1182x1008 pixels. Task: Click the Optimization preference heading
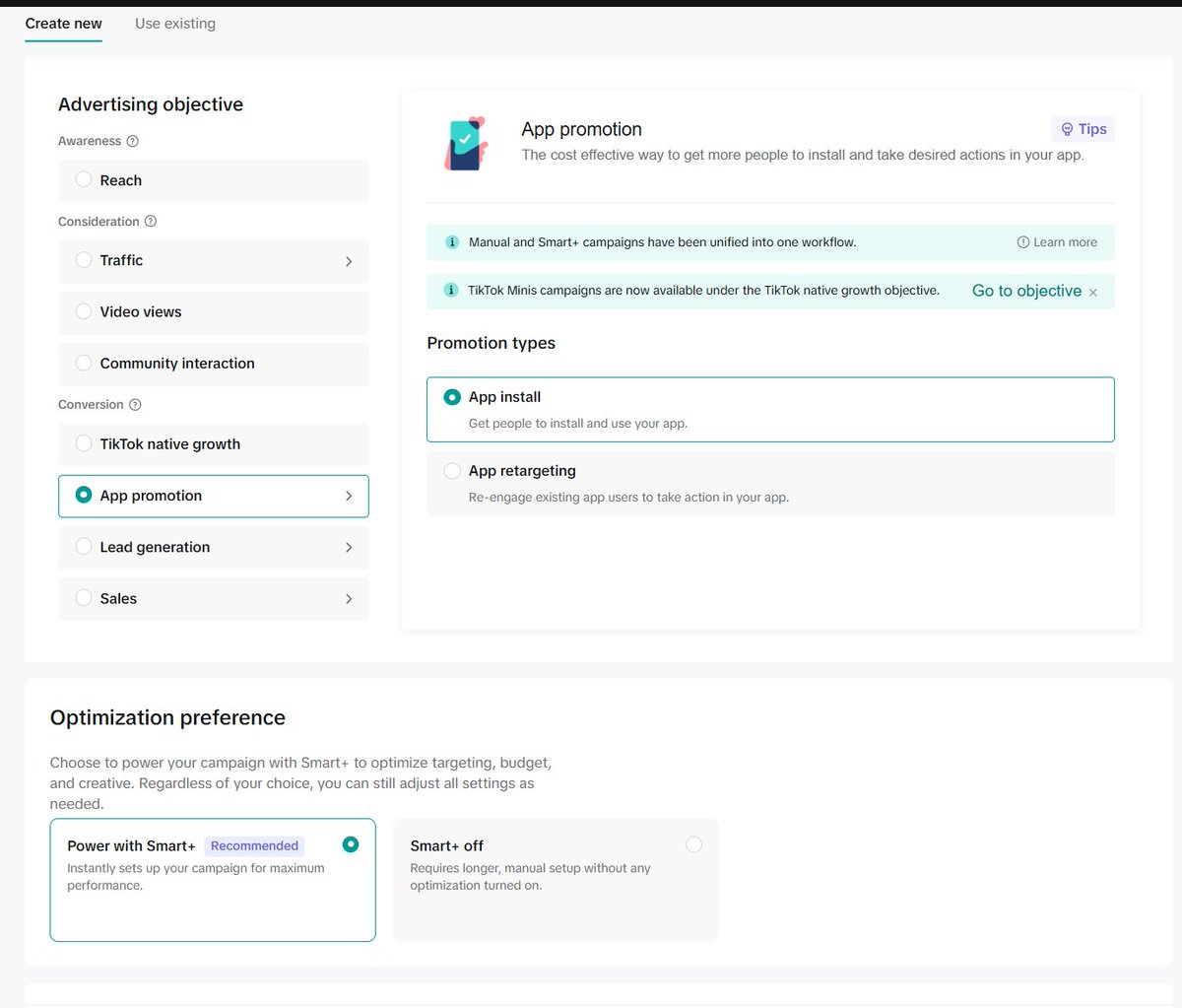tap(167, 717)
